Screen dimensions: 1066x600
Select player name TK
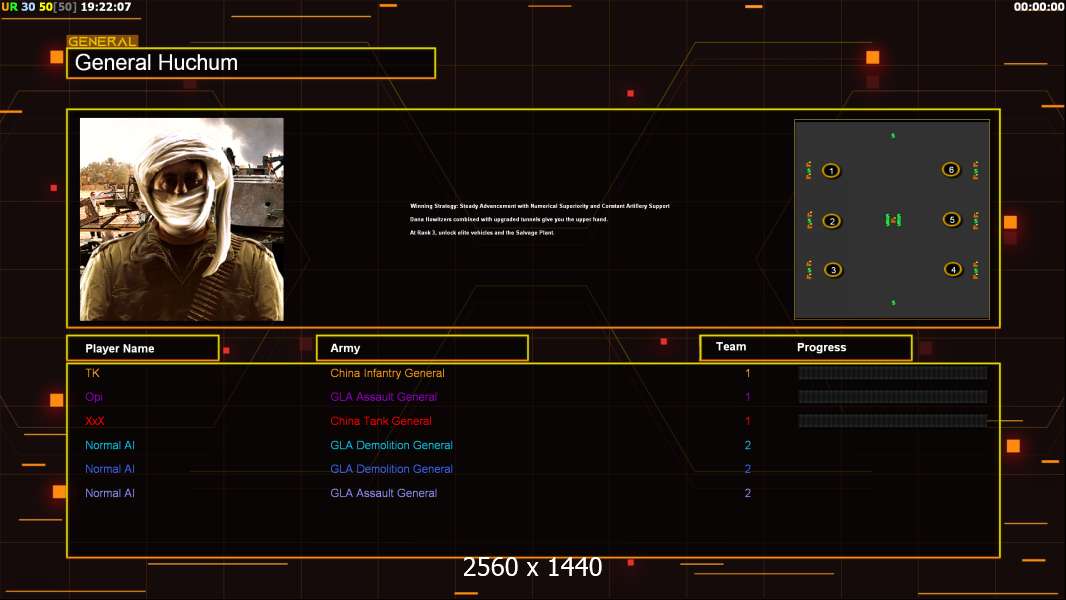click(92, 373)
